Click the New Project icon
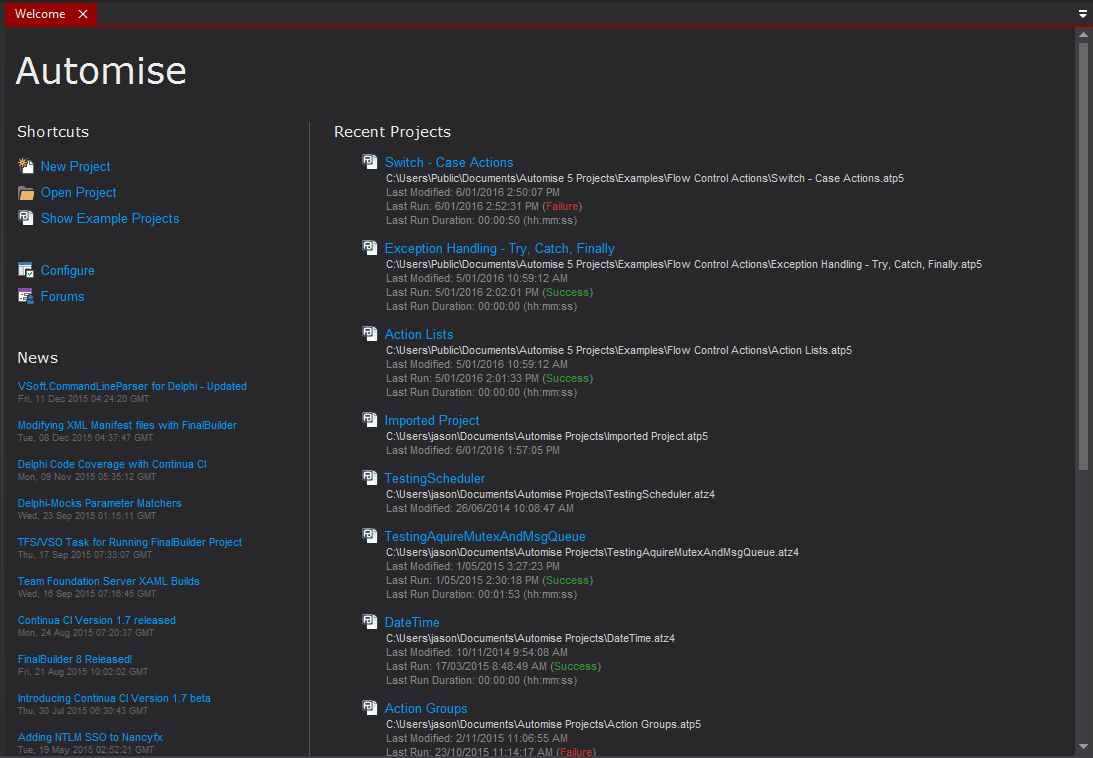 [x=26, y=166]
